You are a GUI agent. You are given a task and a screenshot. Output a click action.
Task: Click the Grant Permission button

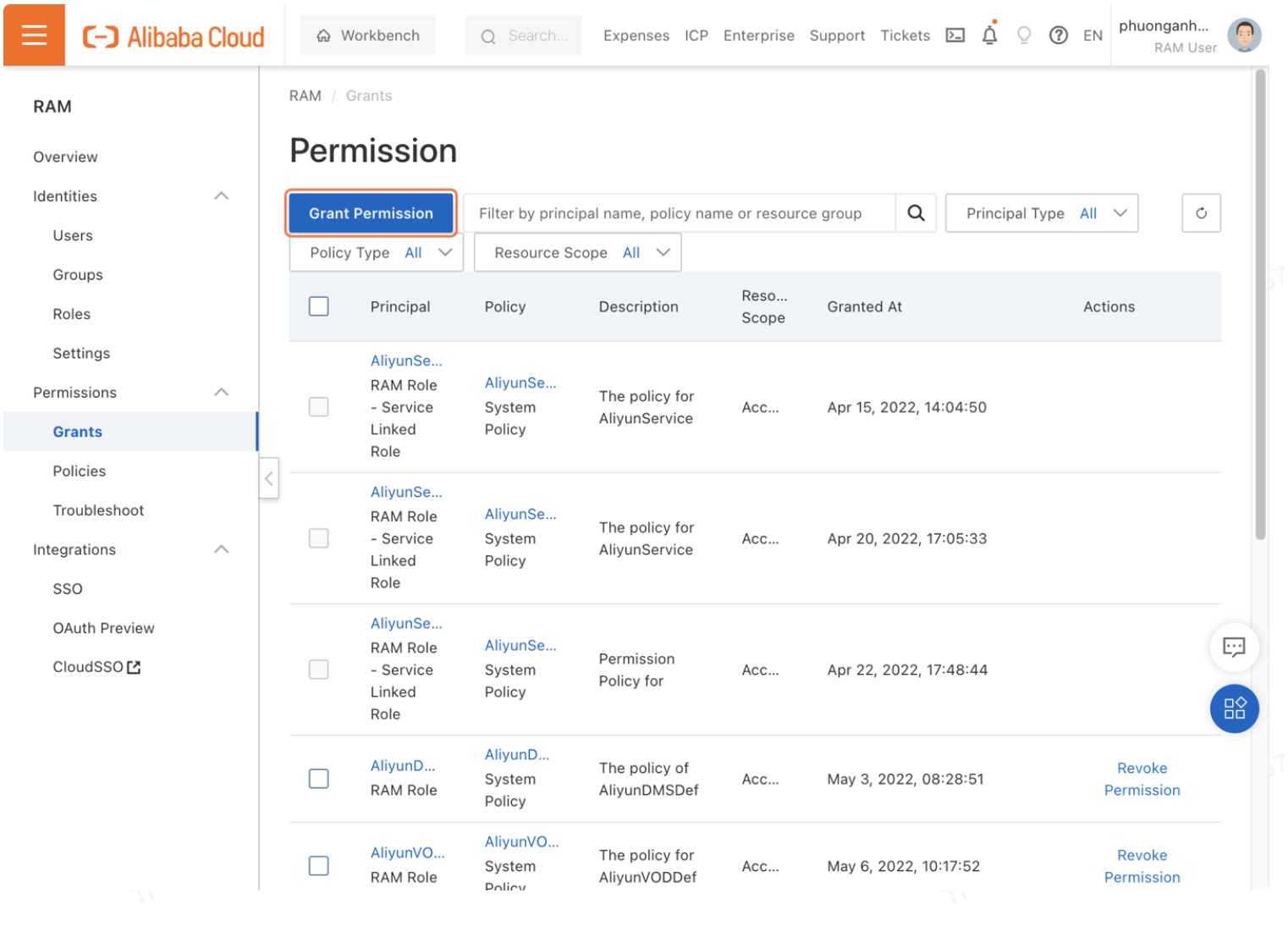(x=371, y=213)
